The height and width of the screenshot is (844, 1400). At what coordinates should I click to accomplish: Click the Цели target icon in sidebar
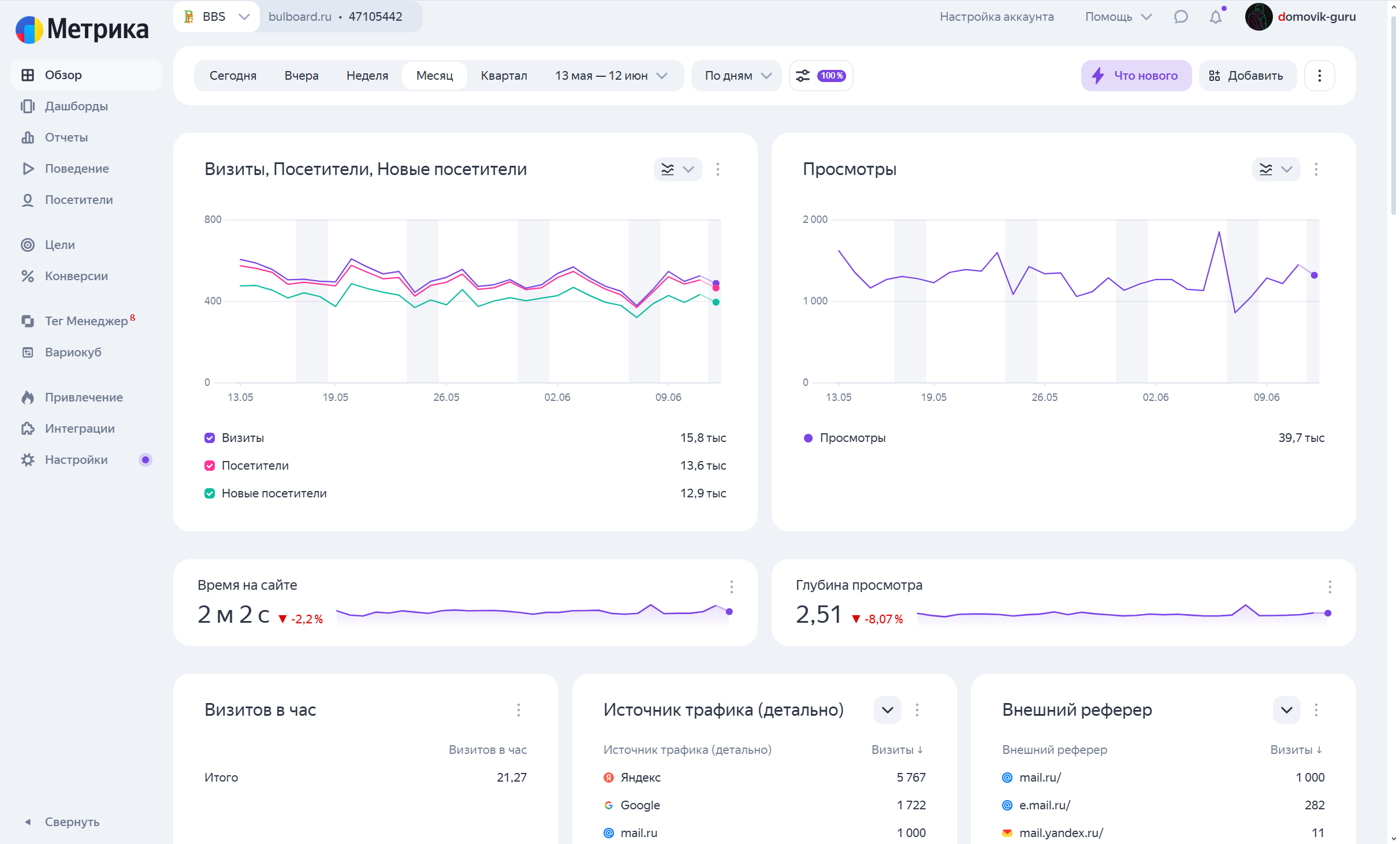[x=27, y=245]
